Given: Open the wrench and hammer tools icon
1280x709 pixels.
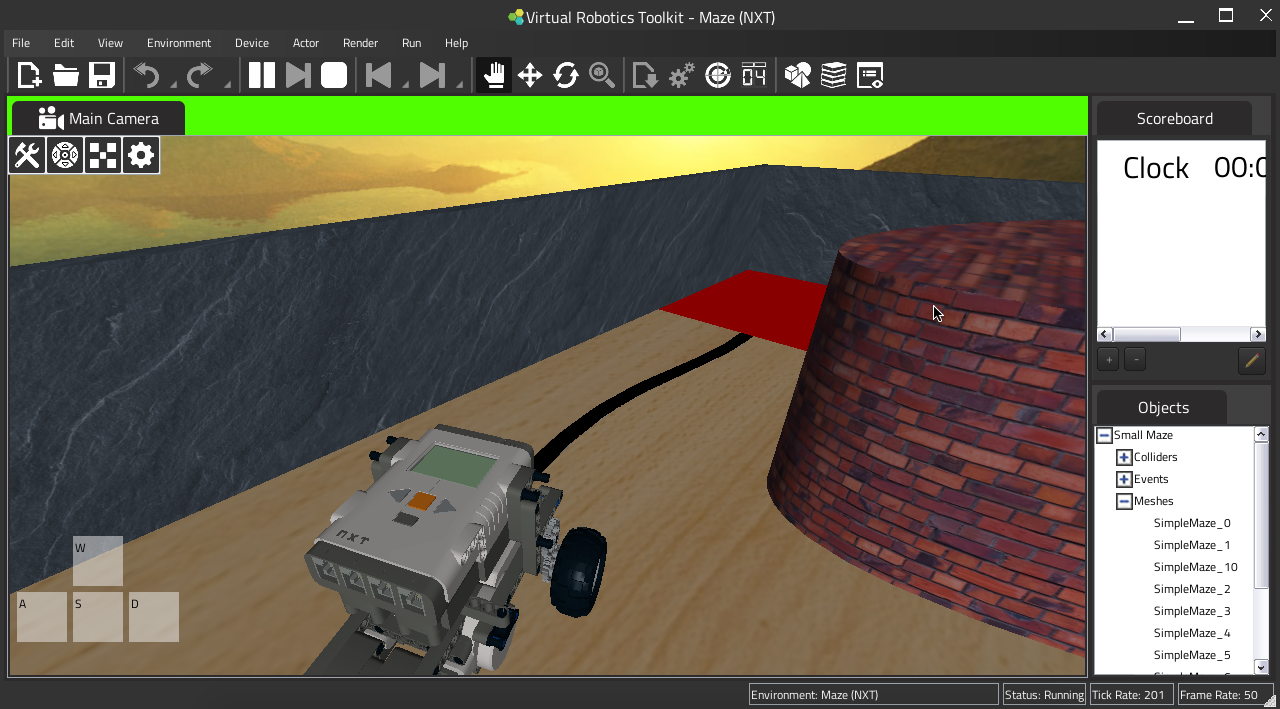Looking at the screenshot, I should tap(27, 156).
